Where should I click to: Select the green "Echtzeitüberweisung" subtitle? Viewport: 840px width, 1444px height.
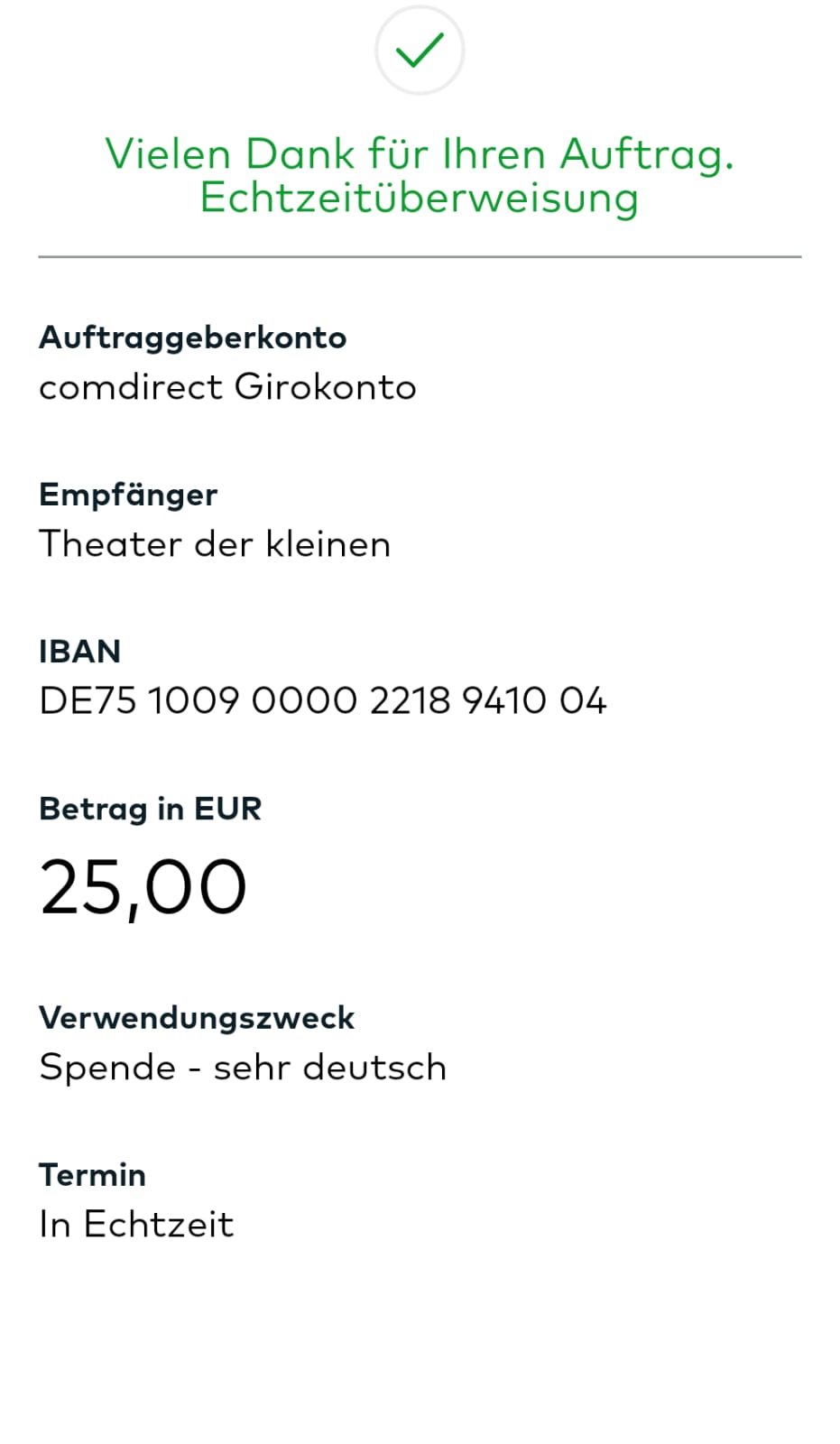pos(420,198)
